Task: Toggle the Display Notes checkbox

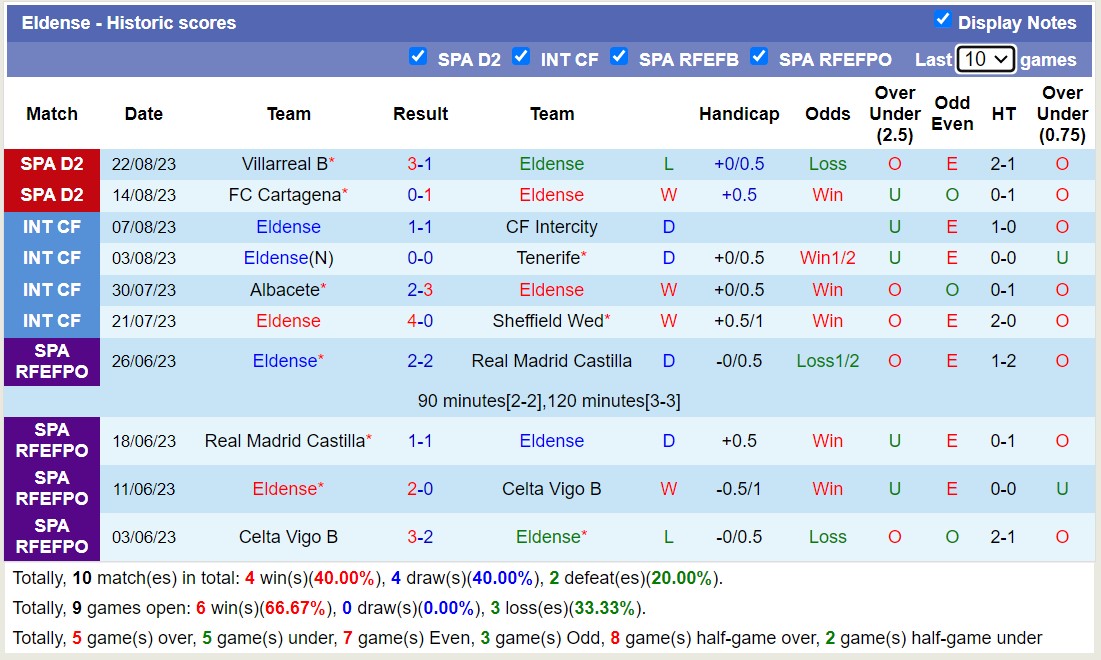Action: (x=942, y=20)
